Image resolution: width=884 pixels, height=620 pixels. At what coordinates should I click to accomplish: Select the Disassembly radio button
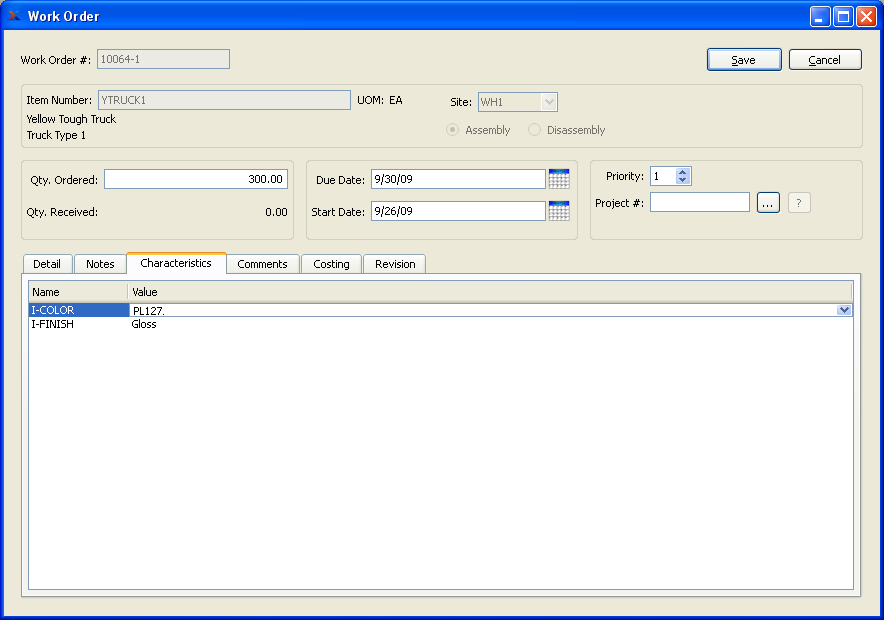535,130
